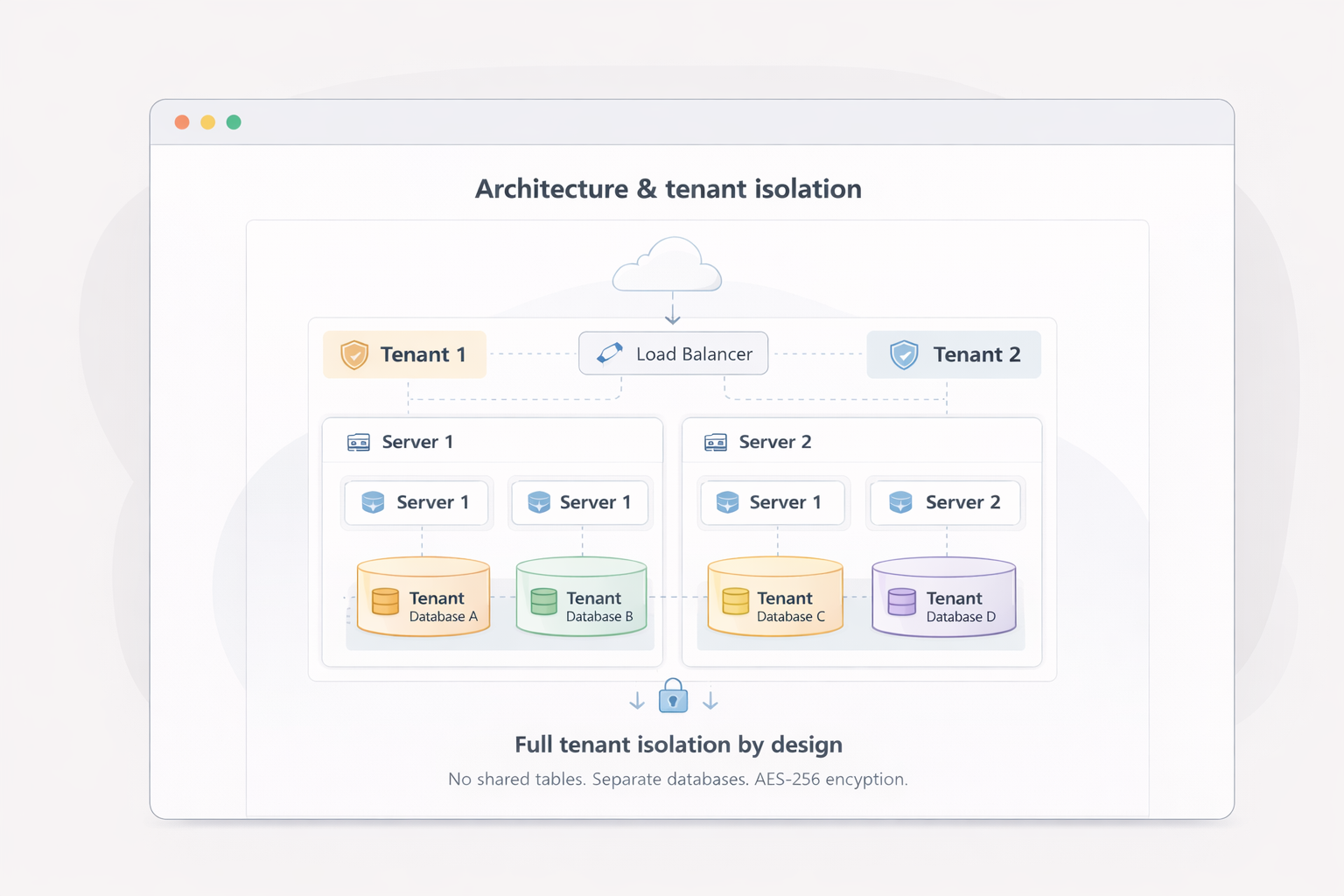Click the rack icon beside Server 1 header

point(359,442)
